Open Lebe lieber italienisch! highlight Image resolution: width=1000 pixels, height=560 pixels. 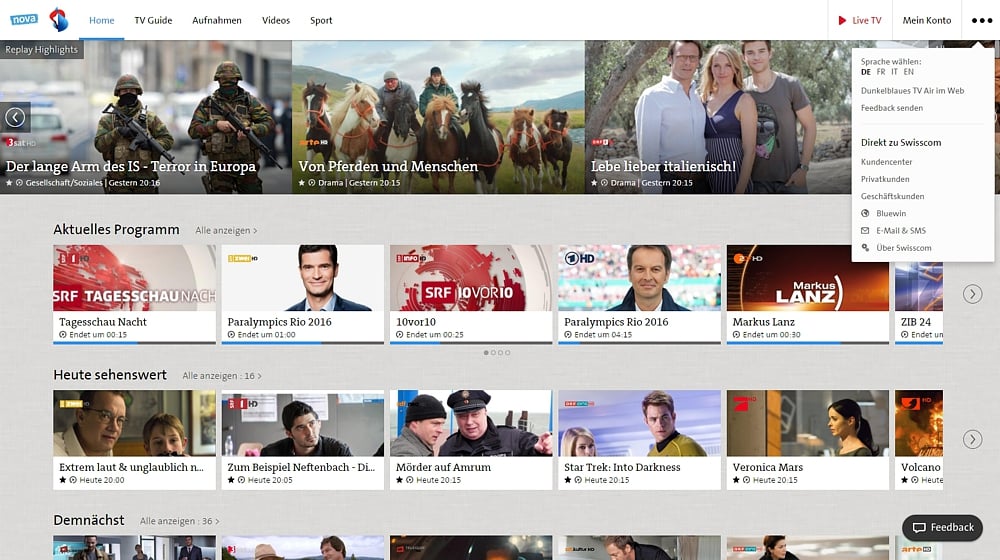(x=718, y=117)
